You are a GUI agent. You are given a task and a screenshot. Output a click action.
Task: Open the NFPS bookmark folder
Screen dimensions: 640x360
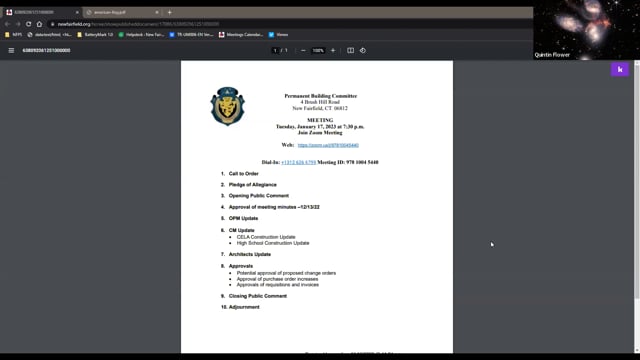13,35
